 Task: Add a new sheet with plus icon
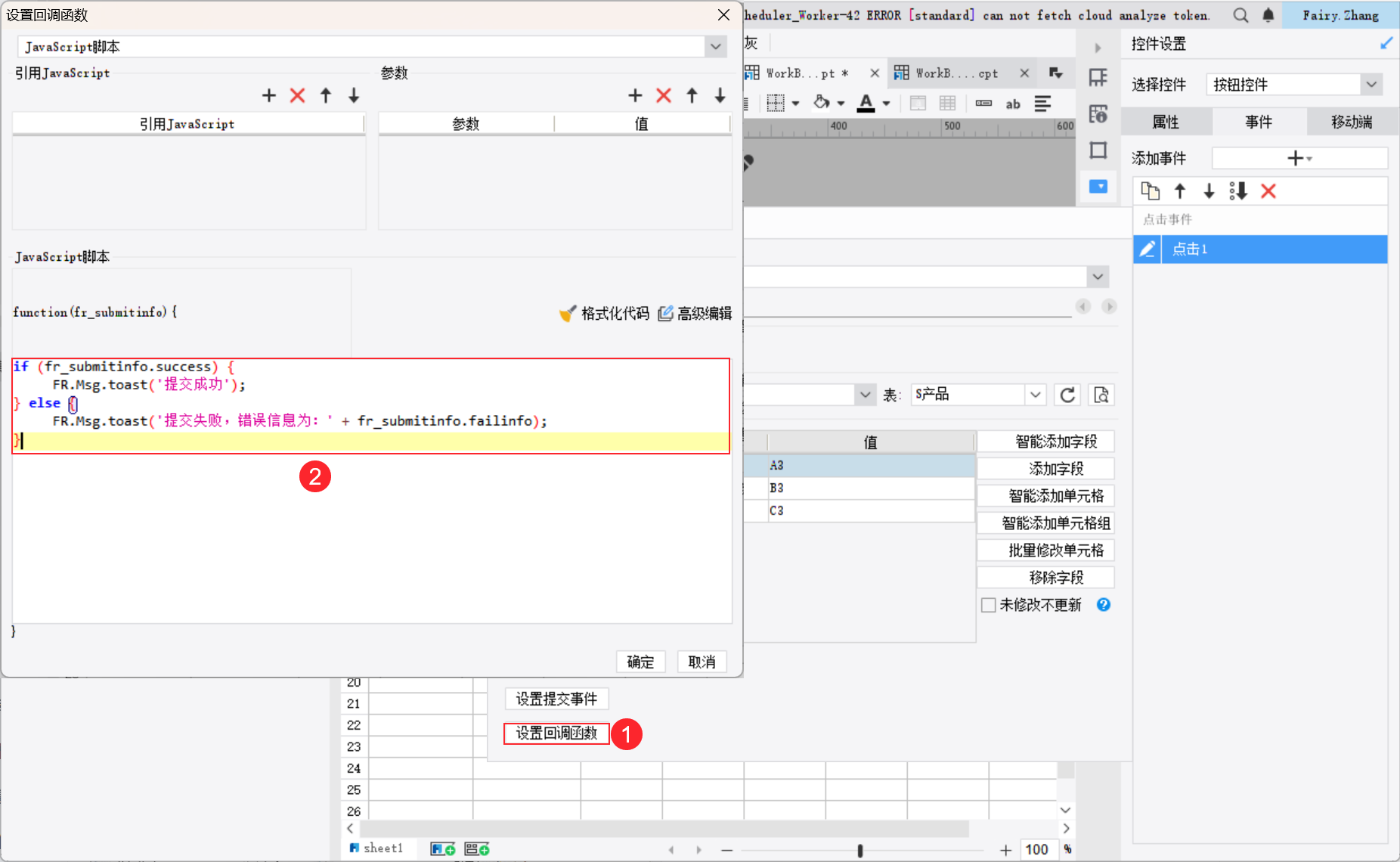coord(442,849)
